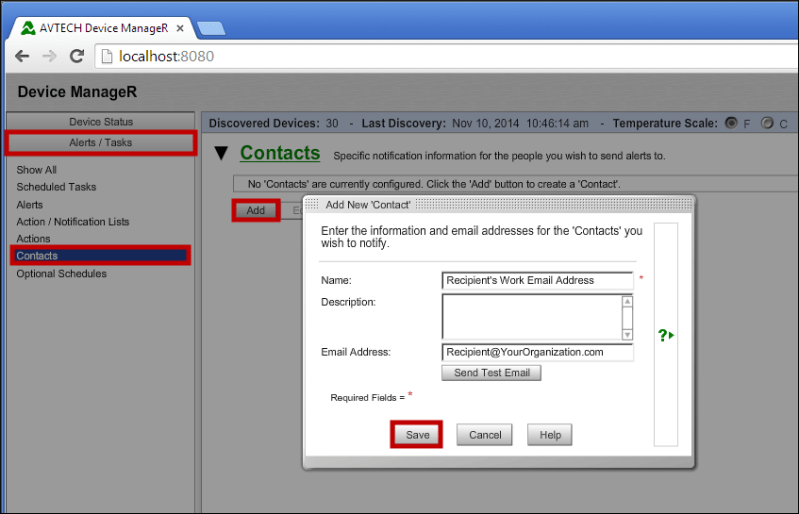Open Actions in sidebar

tap(33, 239)
